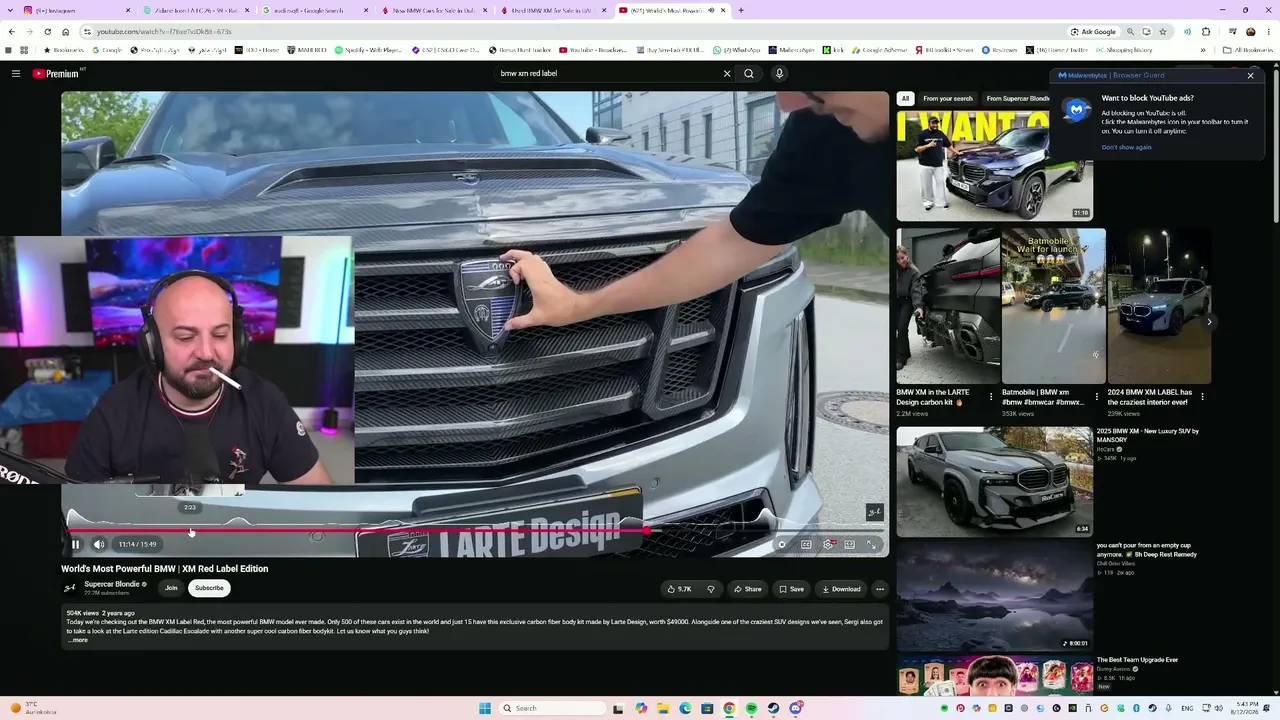Open options for 2024 BMW XM LABEL short

point(1202,397)
